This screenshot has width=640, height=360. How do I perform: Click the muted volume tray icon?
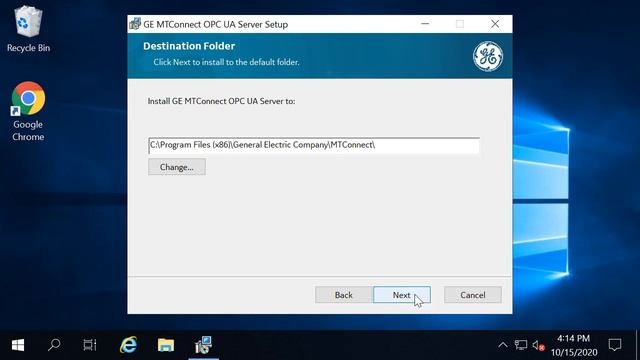538,346
